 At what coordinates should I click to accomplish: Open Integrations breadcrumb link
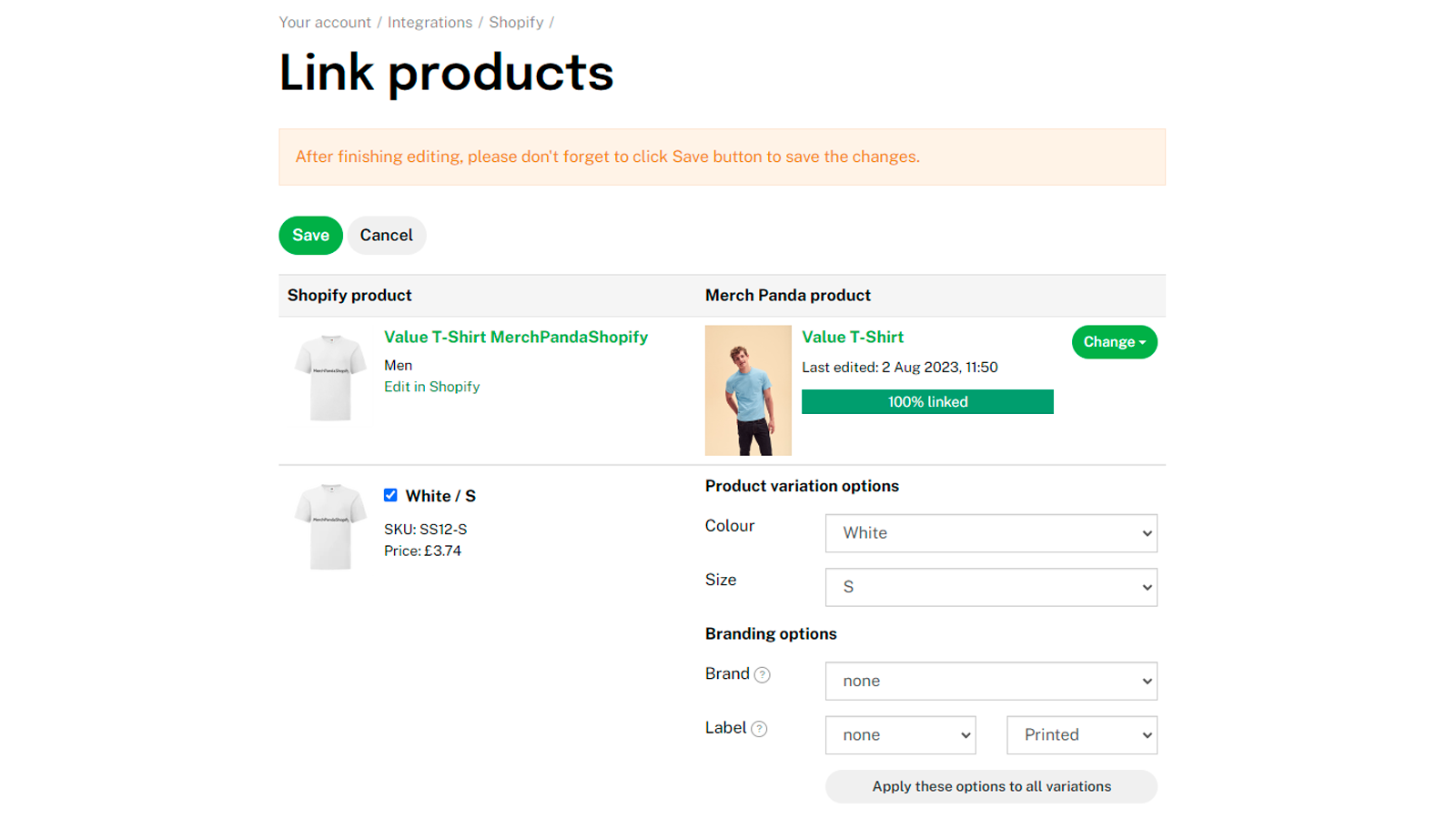coord(430,22)
